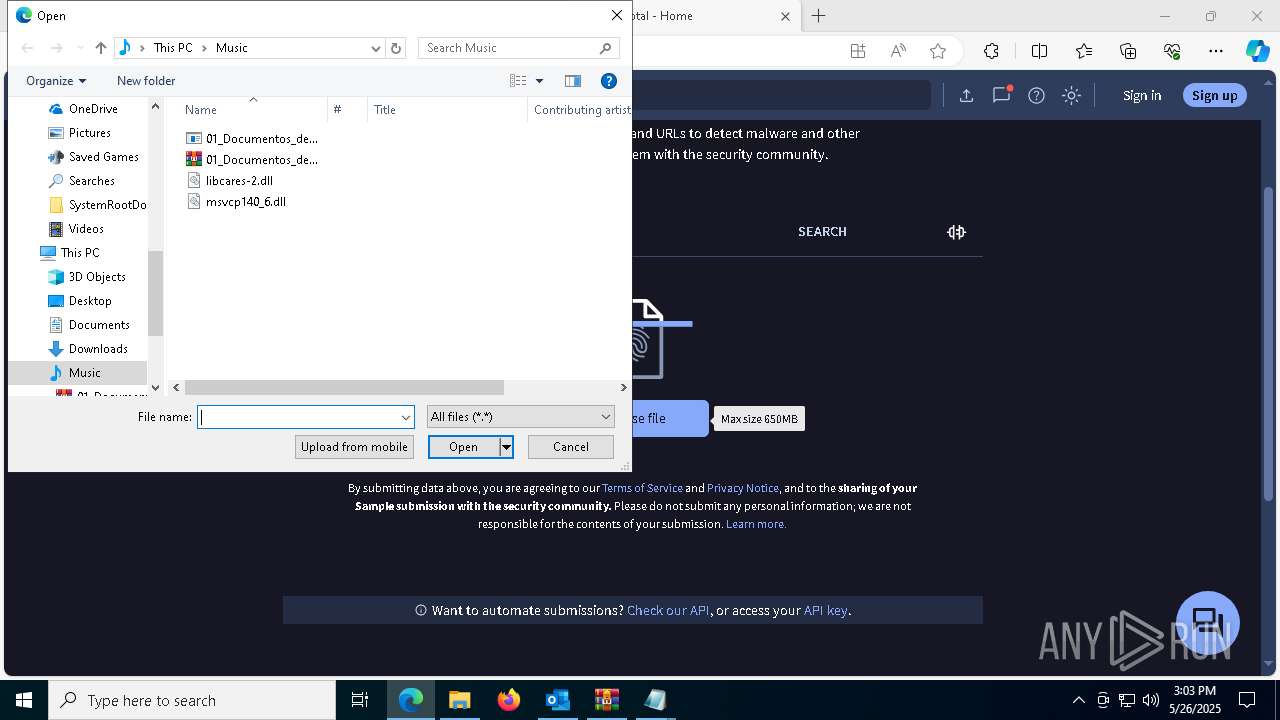Toggle VirusTotal light/dark theme icon

[1072, 96]
